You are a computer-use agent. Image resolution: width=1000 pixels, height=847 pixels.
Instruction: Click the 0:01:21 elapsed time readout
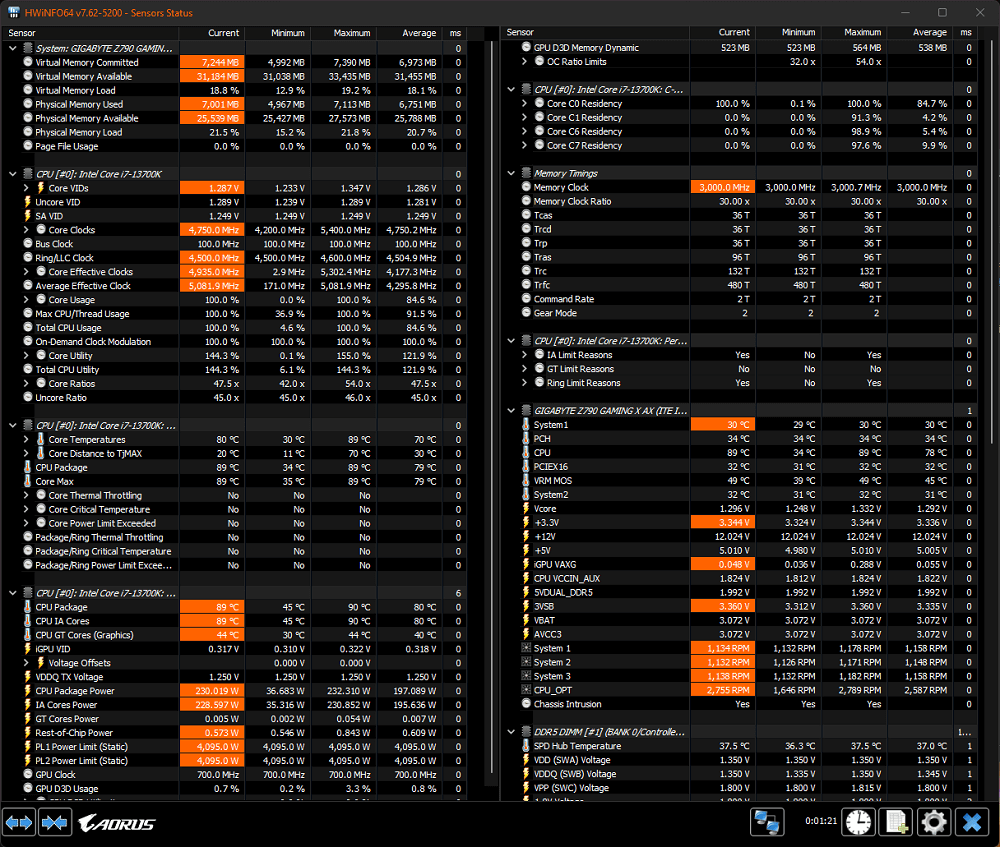pyautogui.click(x=821, y=821)
